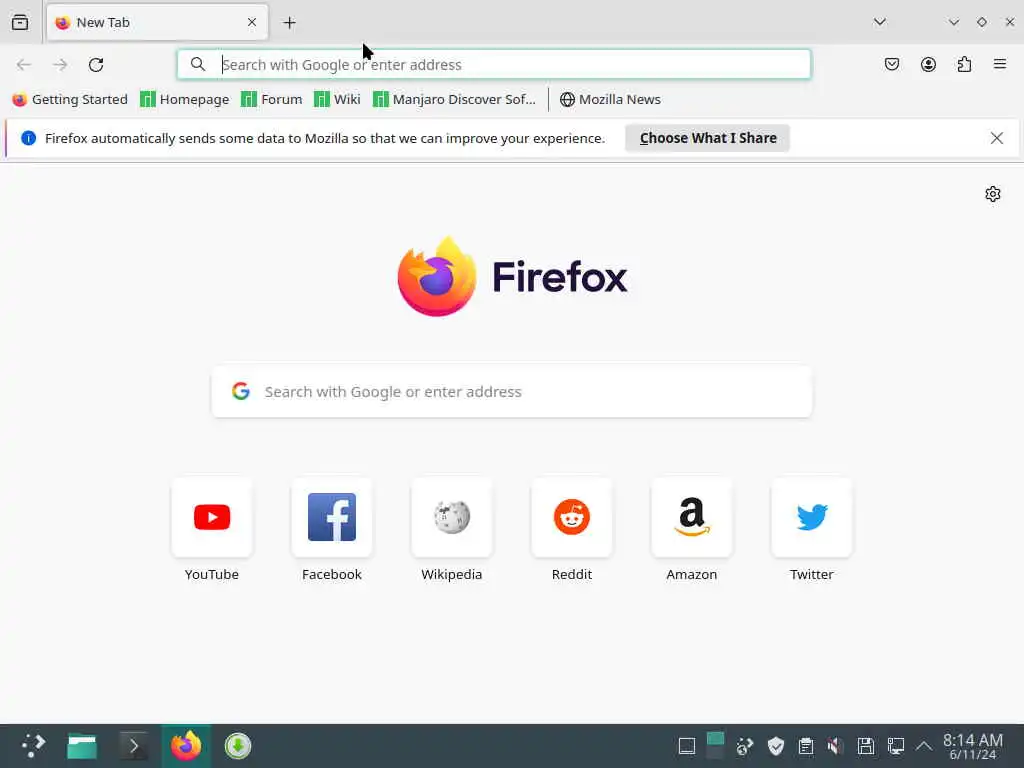
Task: Switch desktops using the pager widget
Action: point(715,746)
